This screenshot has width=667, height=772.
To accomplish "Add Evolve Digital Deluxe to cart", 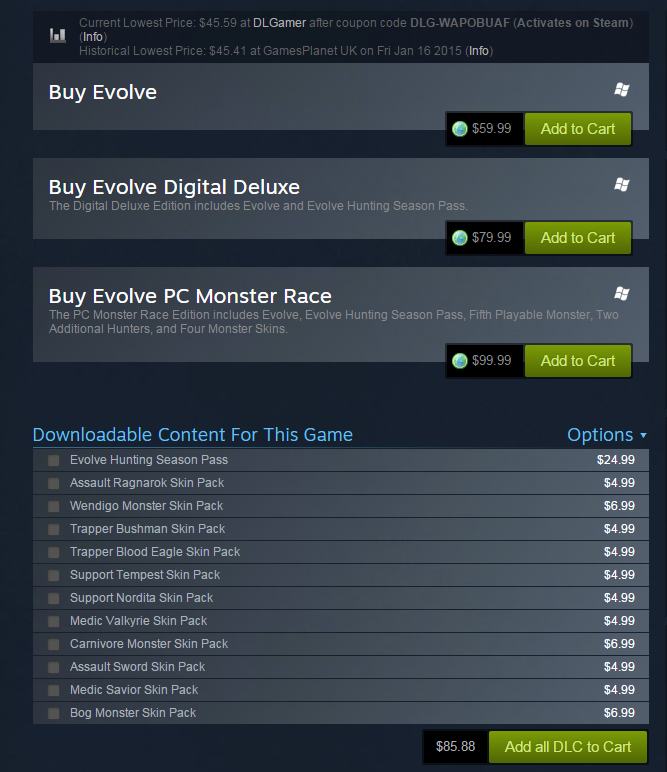I will [578, 238].
